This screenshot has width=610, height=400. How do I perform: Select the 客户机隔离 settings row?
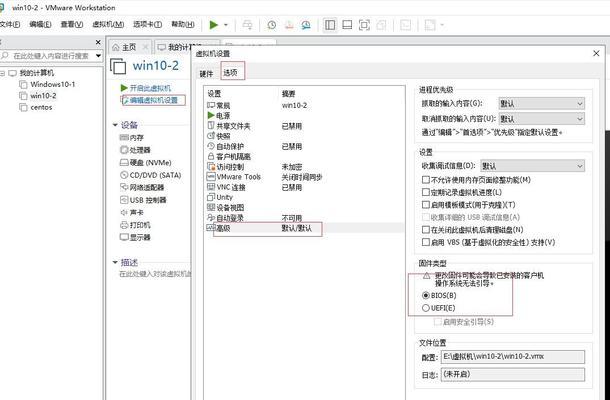pos(304,156)
